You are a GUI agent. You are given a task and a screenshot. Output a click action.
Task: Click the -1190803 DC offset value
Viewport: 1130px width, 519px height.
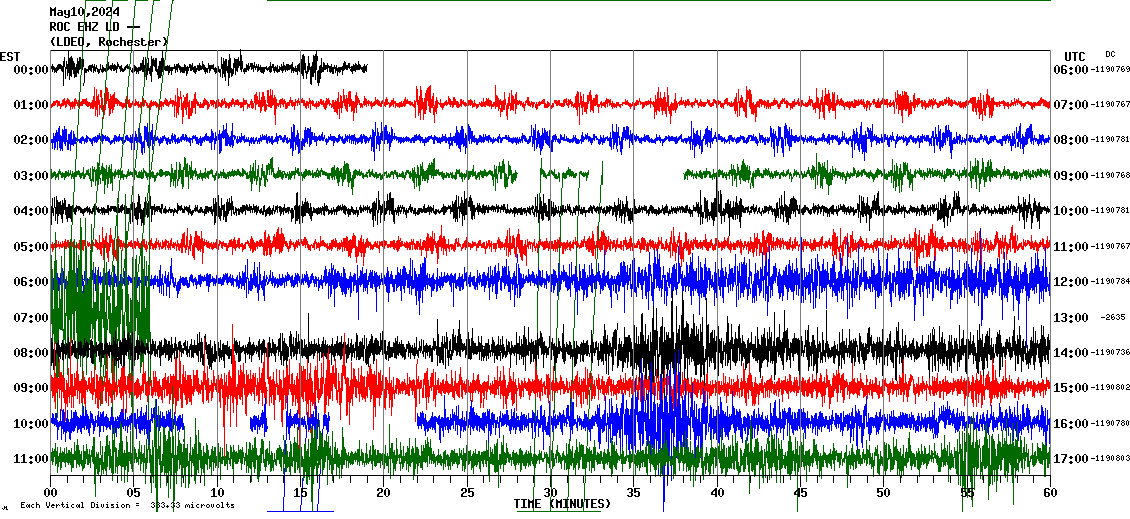1110,459
